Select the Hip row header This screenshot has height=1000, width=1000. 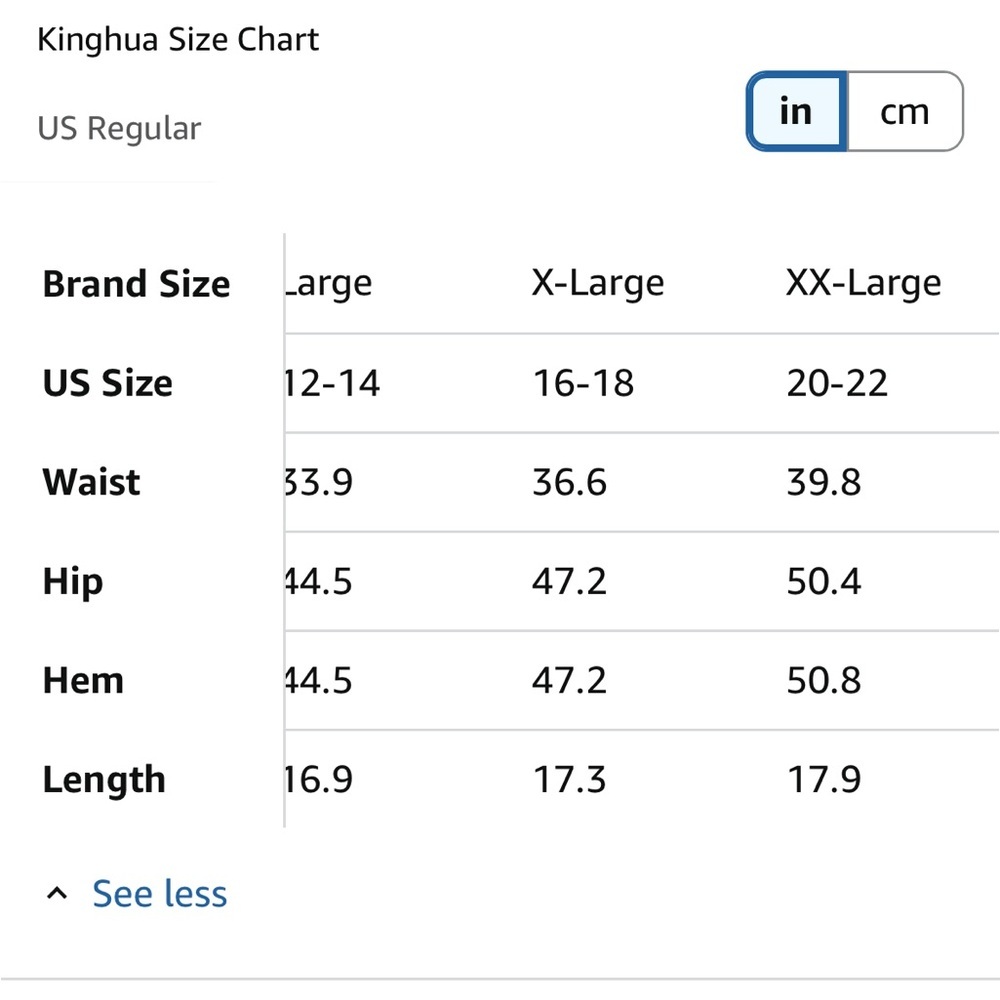pyautogui.click(x=73, y=581)
